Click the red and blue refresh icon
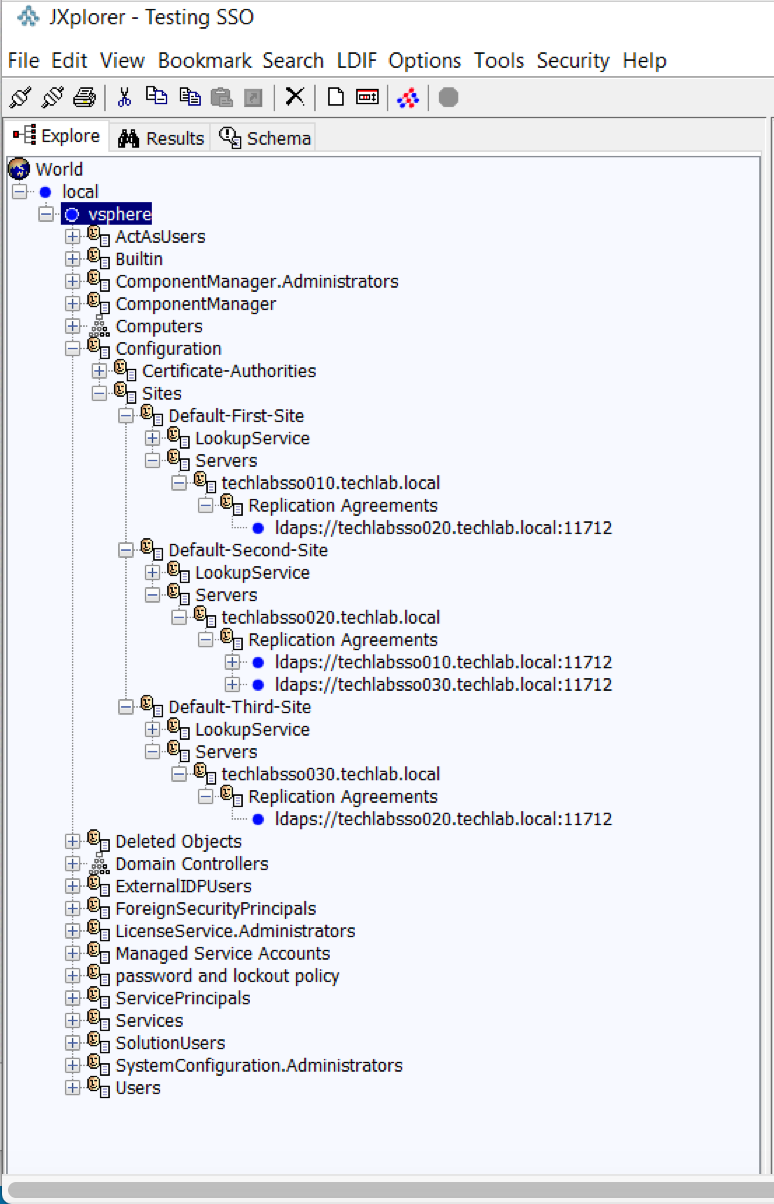774x1204 pixels. pos(407,97)
